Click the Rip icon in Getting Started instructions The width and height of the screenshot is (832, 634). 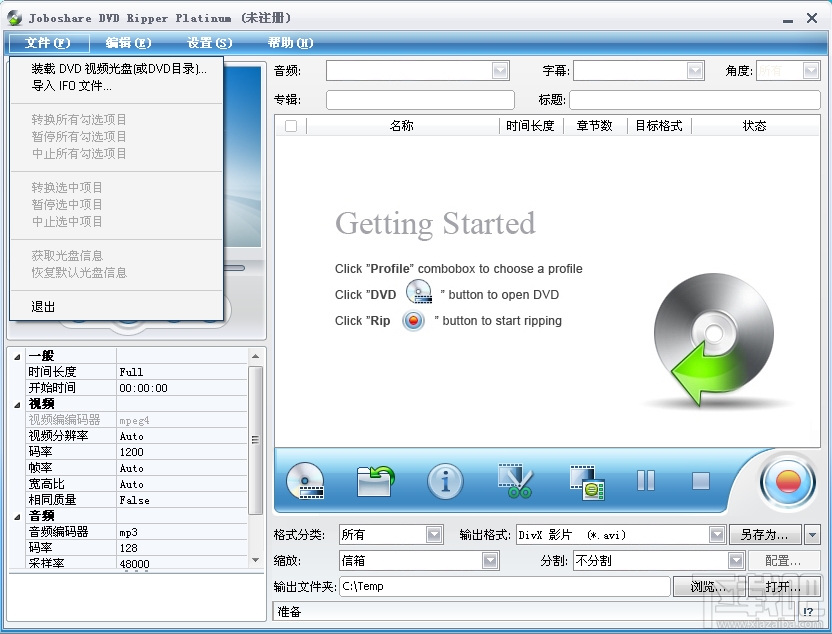pyautogui.click(x=413, y=321)
